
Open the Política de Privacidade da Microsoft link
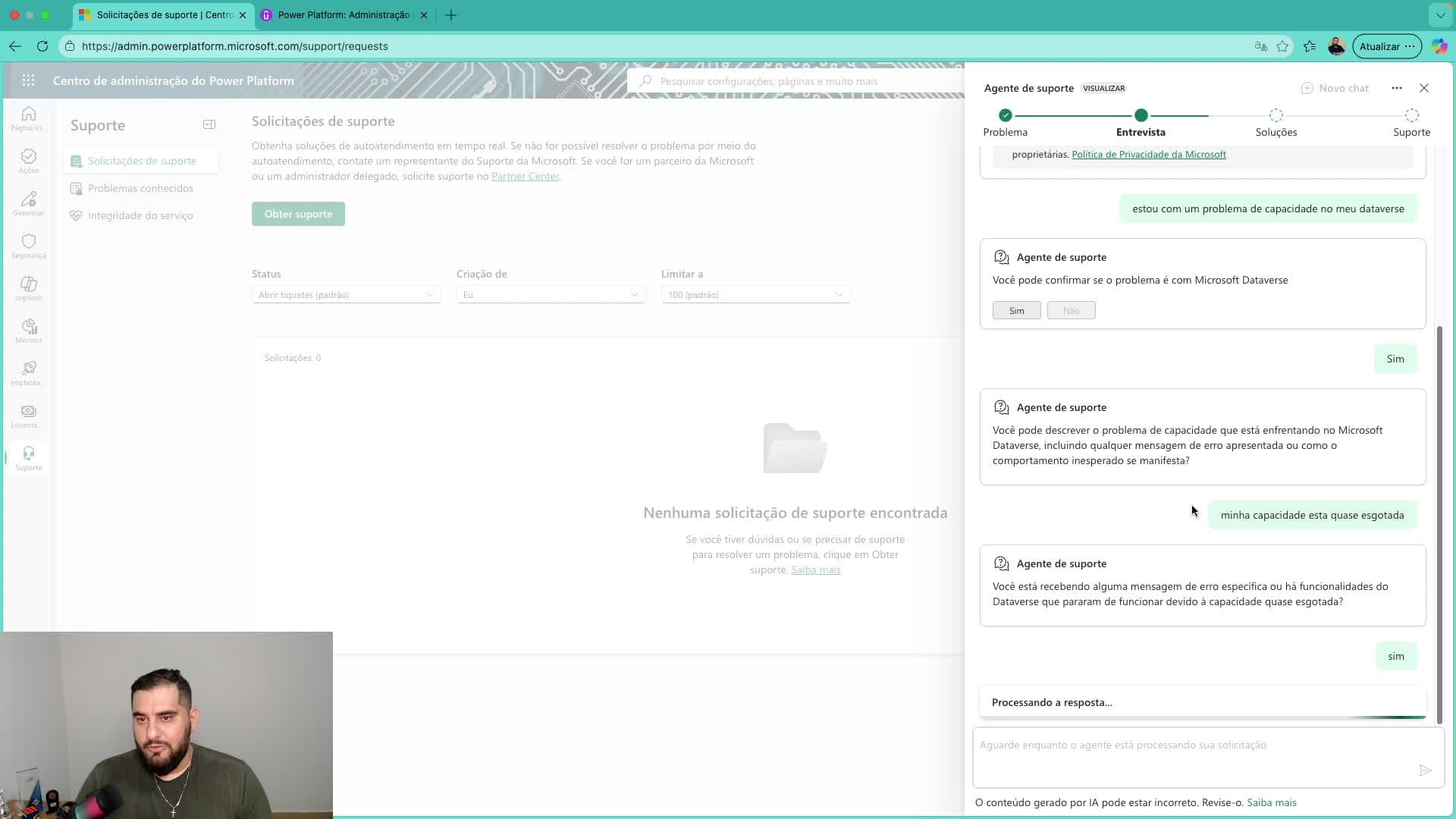[x=1149, y=154]
